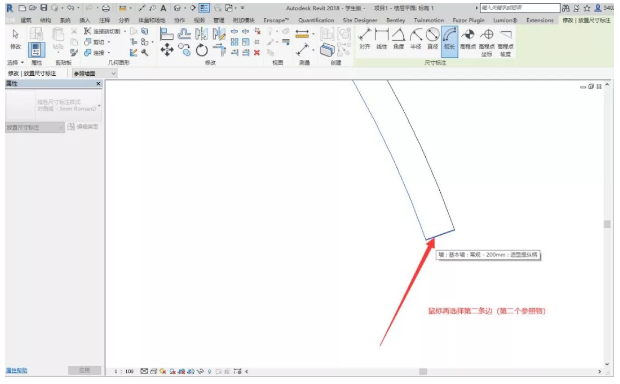The width and height of the screenshot is (620, 384).
Task: Open the Enscape ribbon tab
Action: point(276,20)
